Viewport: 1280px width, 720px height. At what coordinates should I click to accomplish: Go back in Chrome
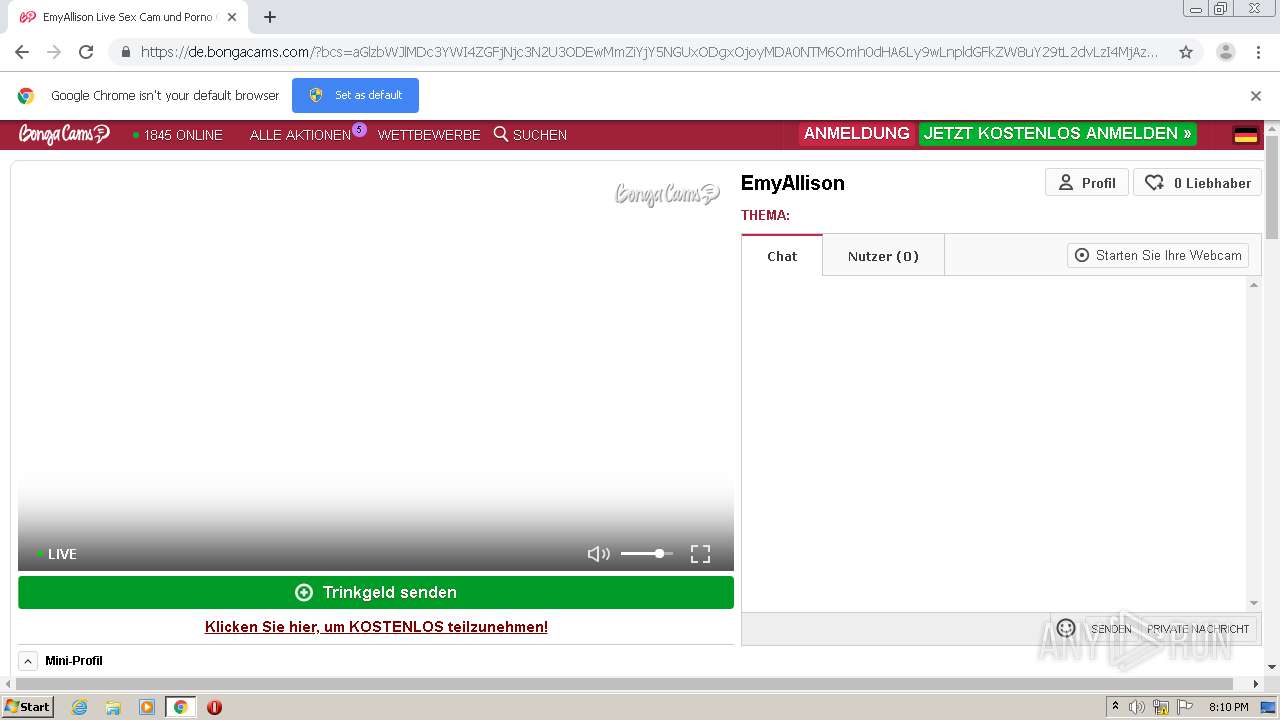22,52
